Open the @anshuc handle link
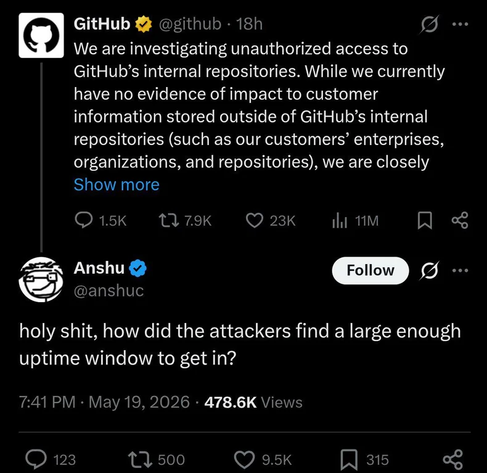Image resolution: width=487 pixels, height=473 pixels. click(x=109, y=291)
